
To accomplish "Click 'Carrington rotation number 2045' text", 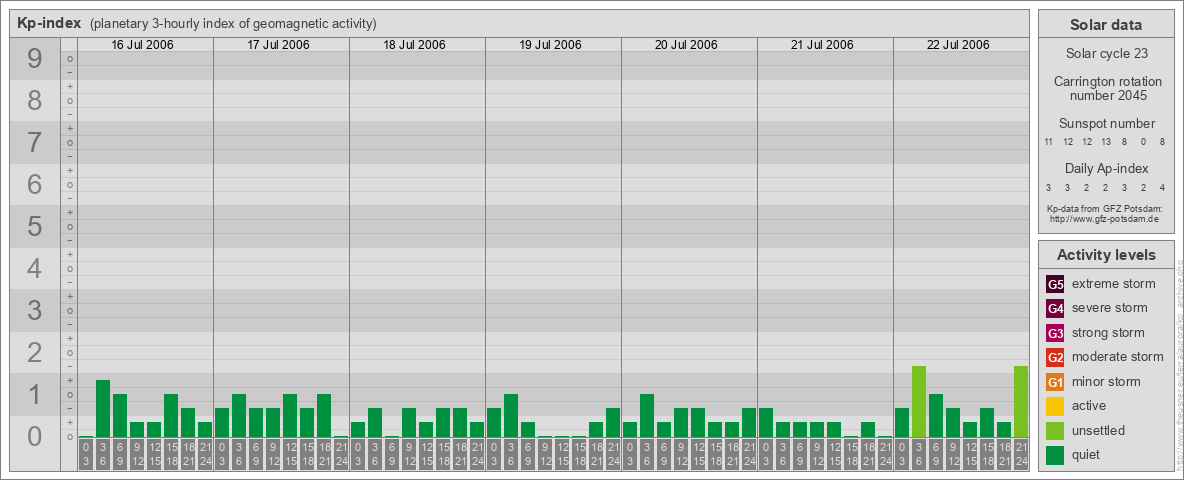I will [x=1106, y=88].
